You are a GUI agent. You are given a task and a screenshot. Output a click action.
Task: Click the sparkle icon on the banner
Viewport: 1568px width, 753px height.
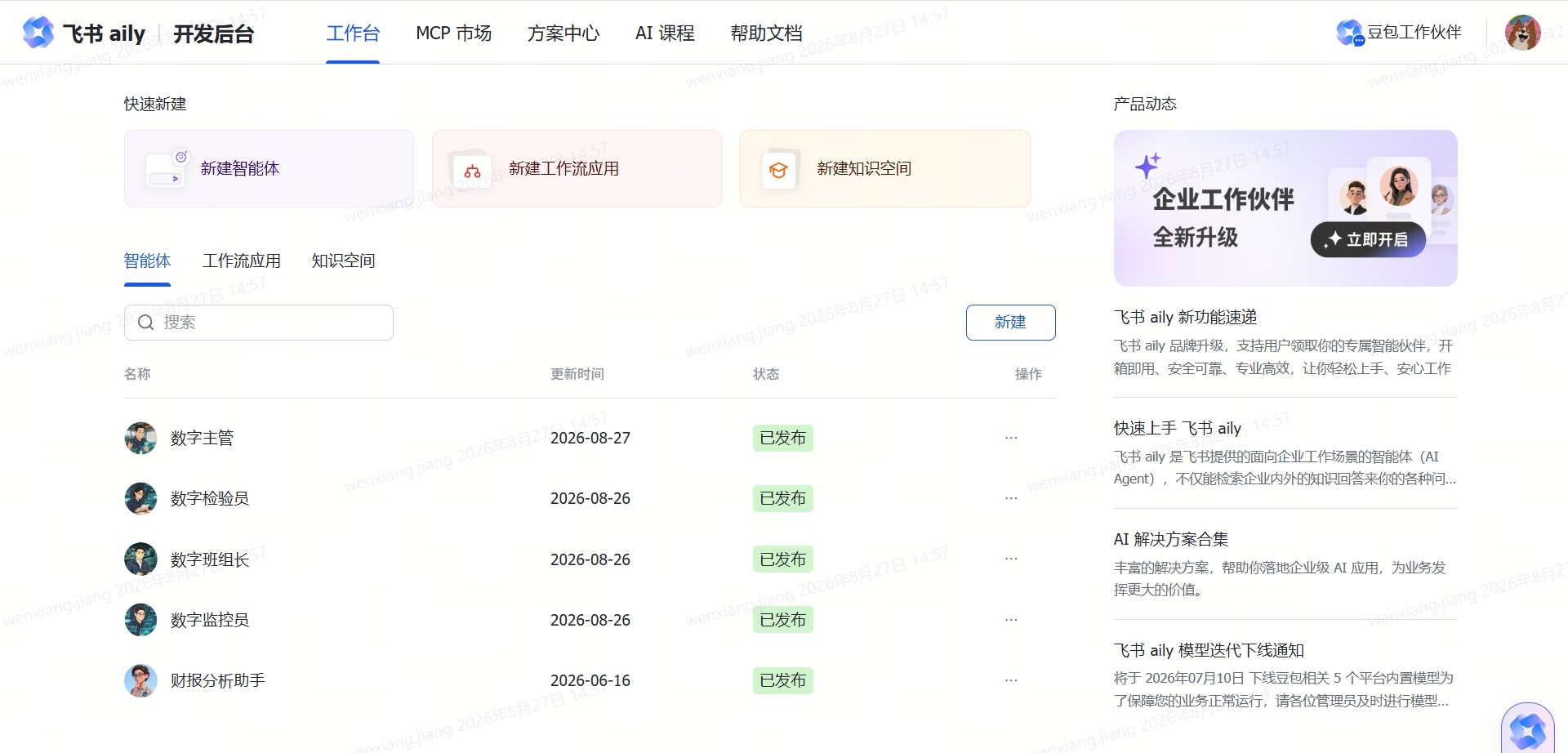[1147, 166]
